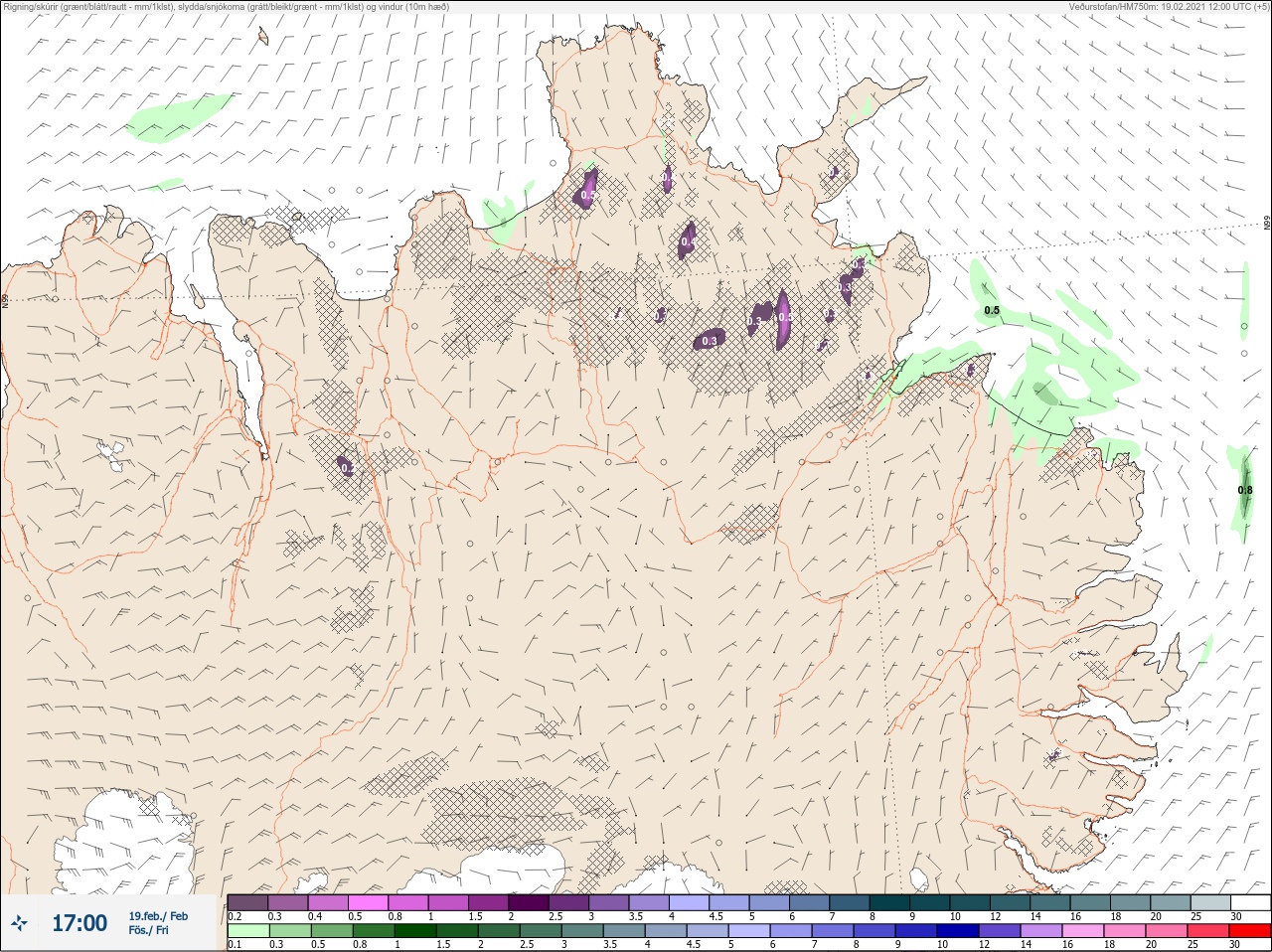
Task: Select the white 30 swatch in the top legend row
Action: (1251, 902)
